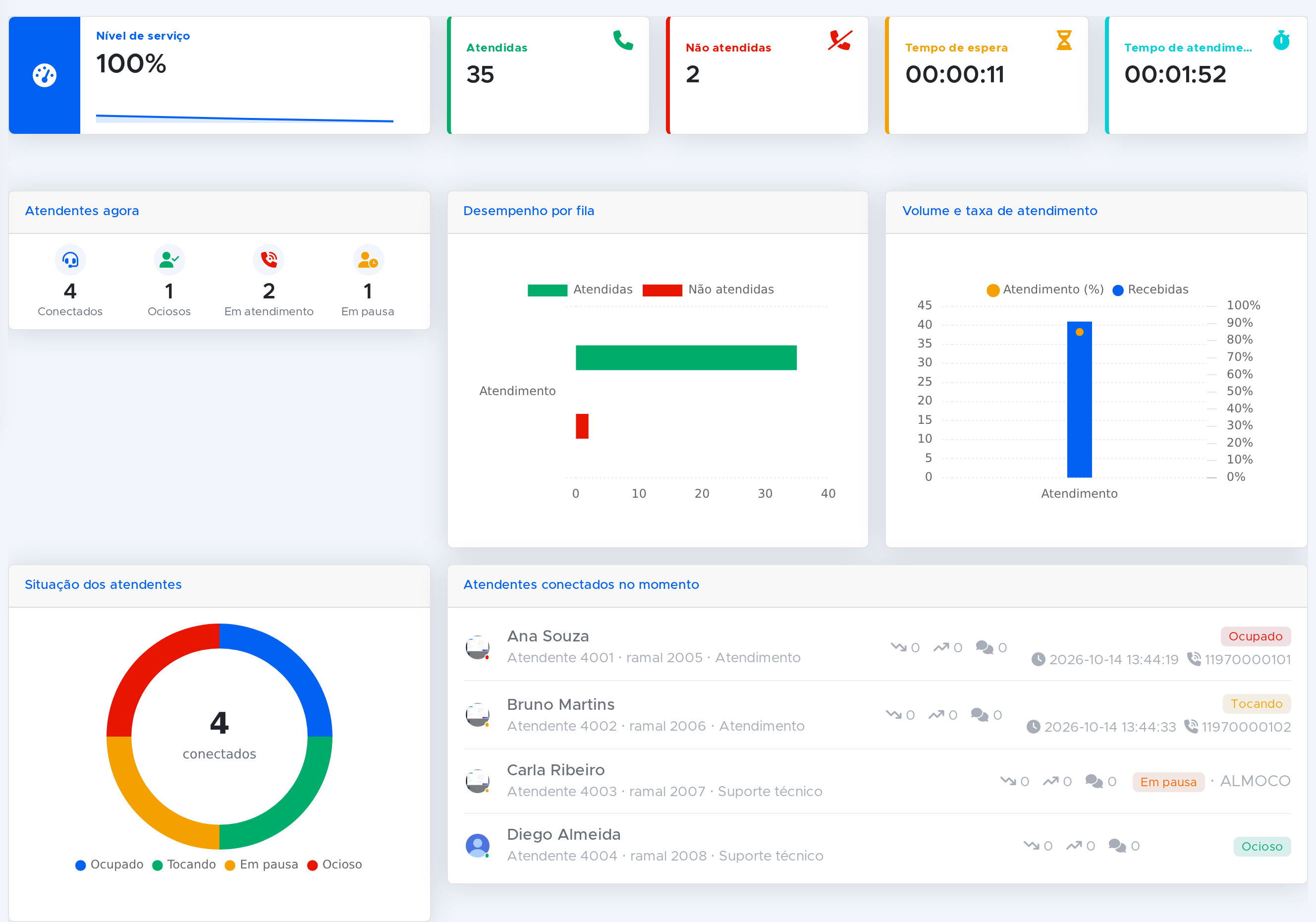The height and width of the screenshot is (922, 1316).
Task: Click the incoming calls arrow in Diego Almeida's row
Action: (x=1032, y=846)
